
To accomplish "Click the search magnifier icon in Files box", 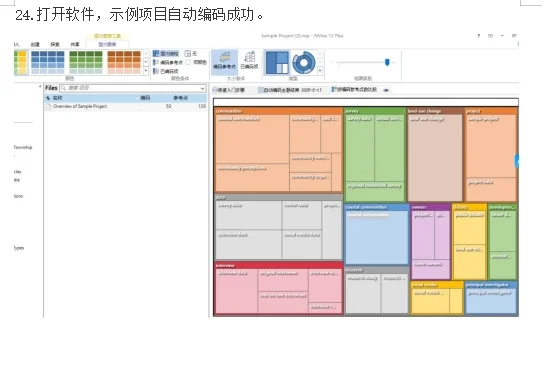I will click(63, 88).
